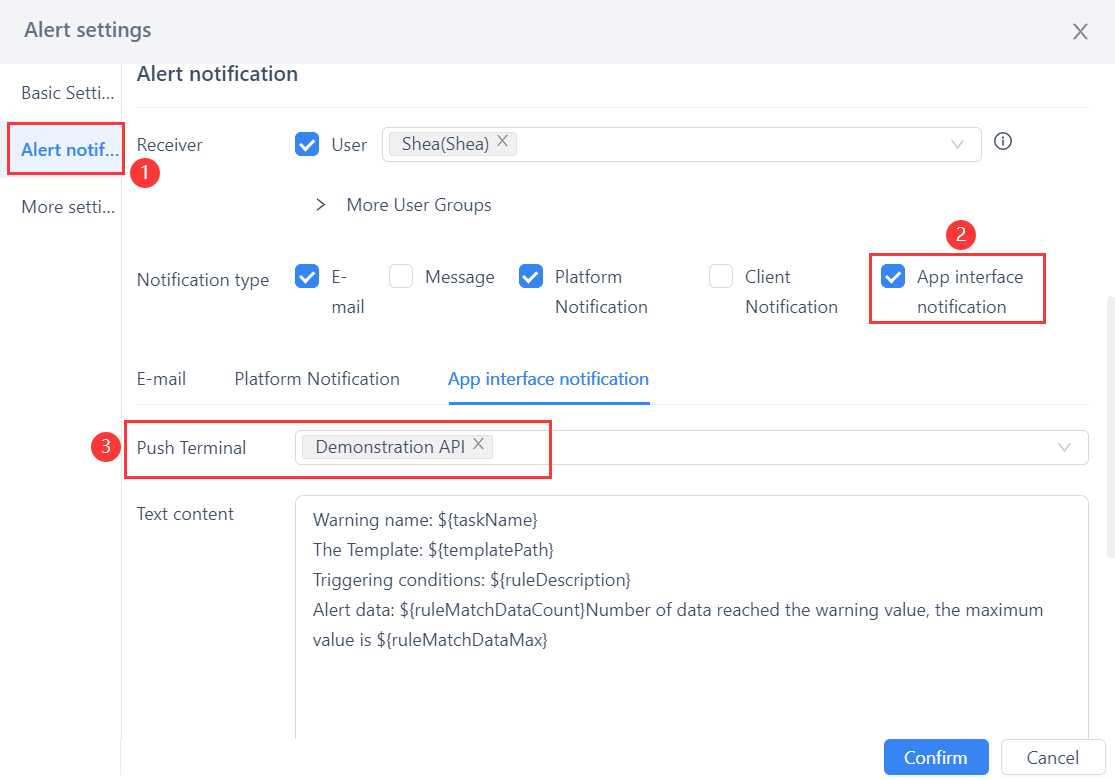Uncheck the User receiver checkbox
The image size is (1115, 780).
click(x=307, y=144)
